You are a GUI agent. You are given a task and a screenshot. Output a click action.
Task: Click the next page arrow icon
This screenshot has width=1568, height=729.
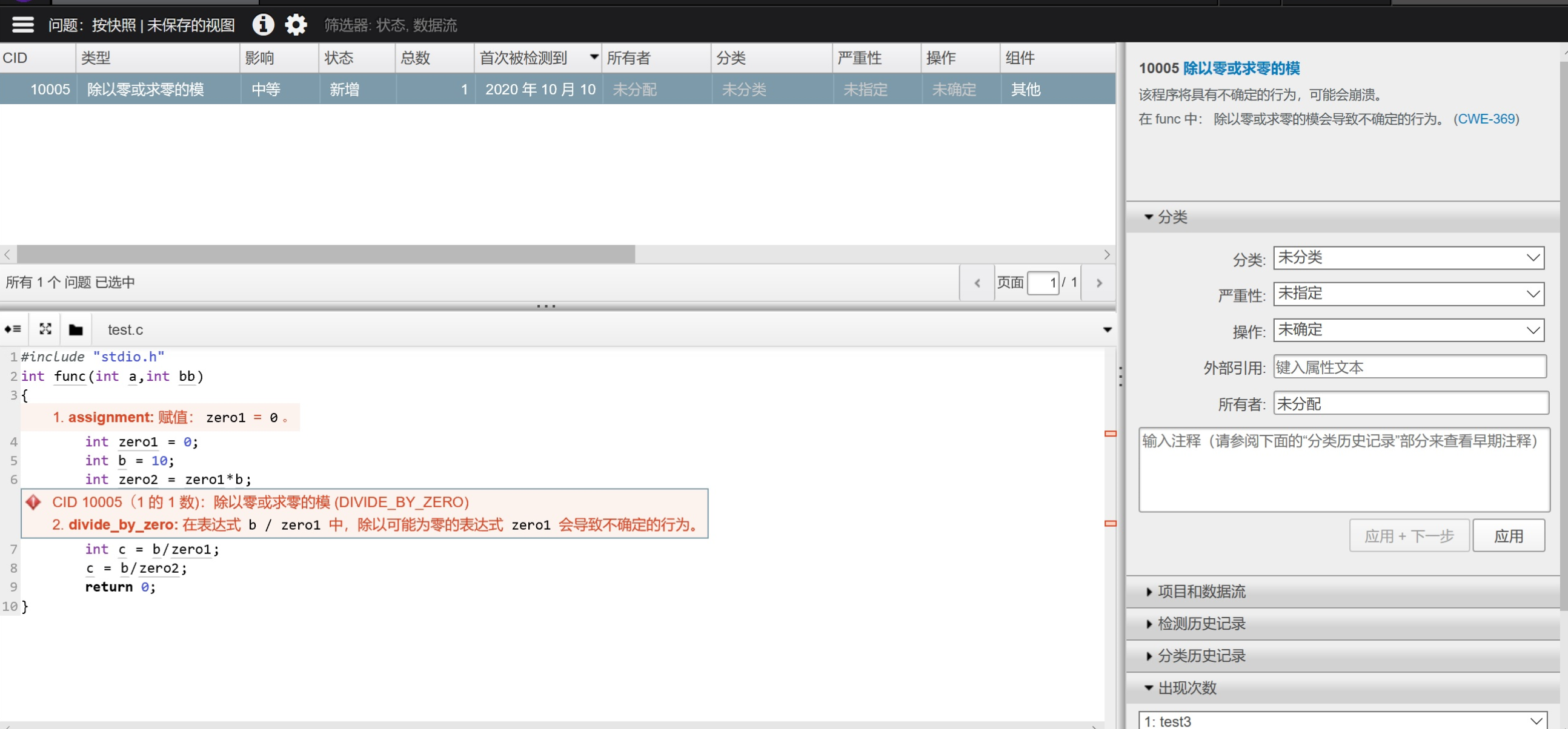(1098, 282)
